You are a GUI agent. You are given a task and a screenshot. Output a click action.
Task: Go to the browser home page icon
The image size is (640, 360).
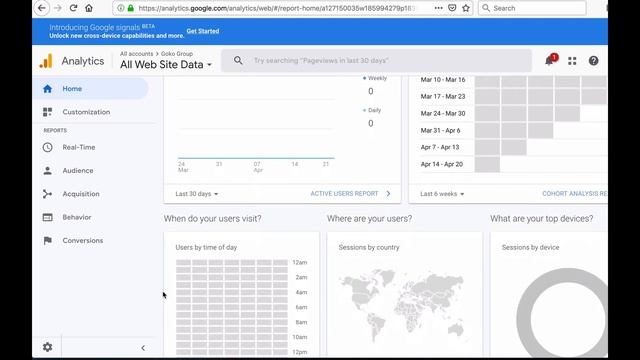(89, 8)
